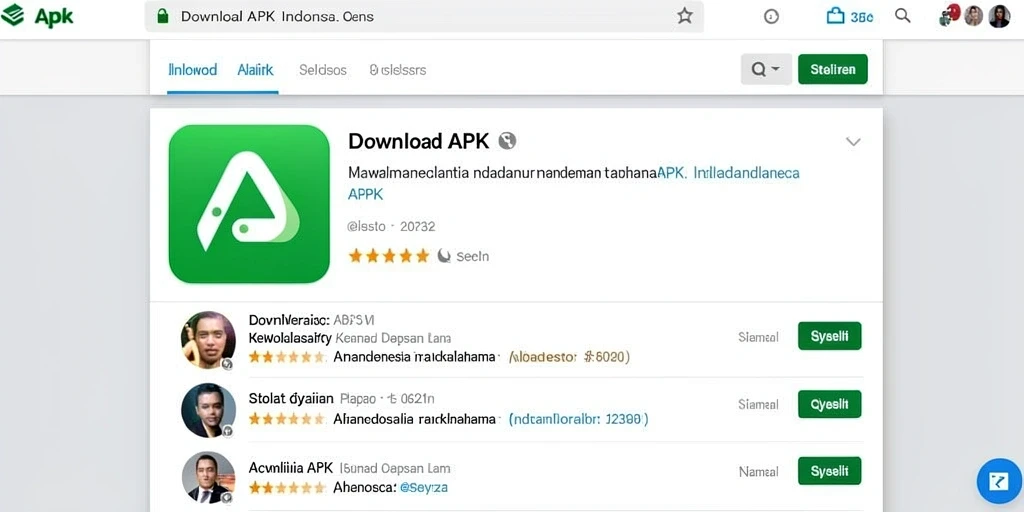Click the Acvnliiiia APK reviewer name
The width and height of the screenshot is (1024, 512).
(291, 468)
